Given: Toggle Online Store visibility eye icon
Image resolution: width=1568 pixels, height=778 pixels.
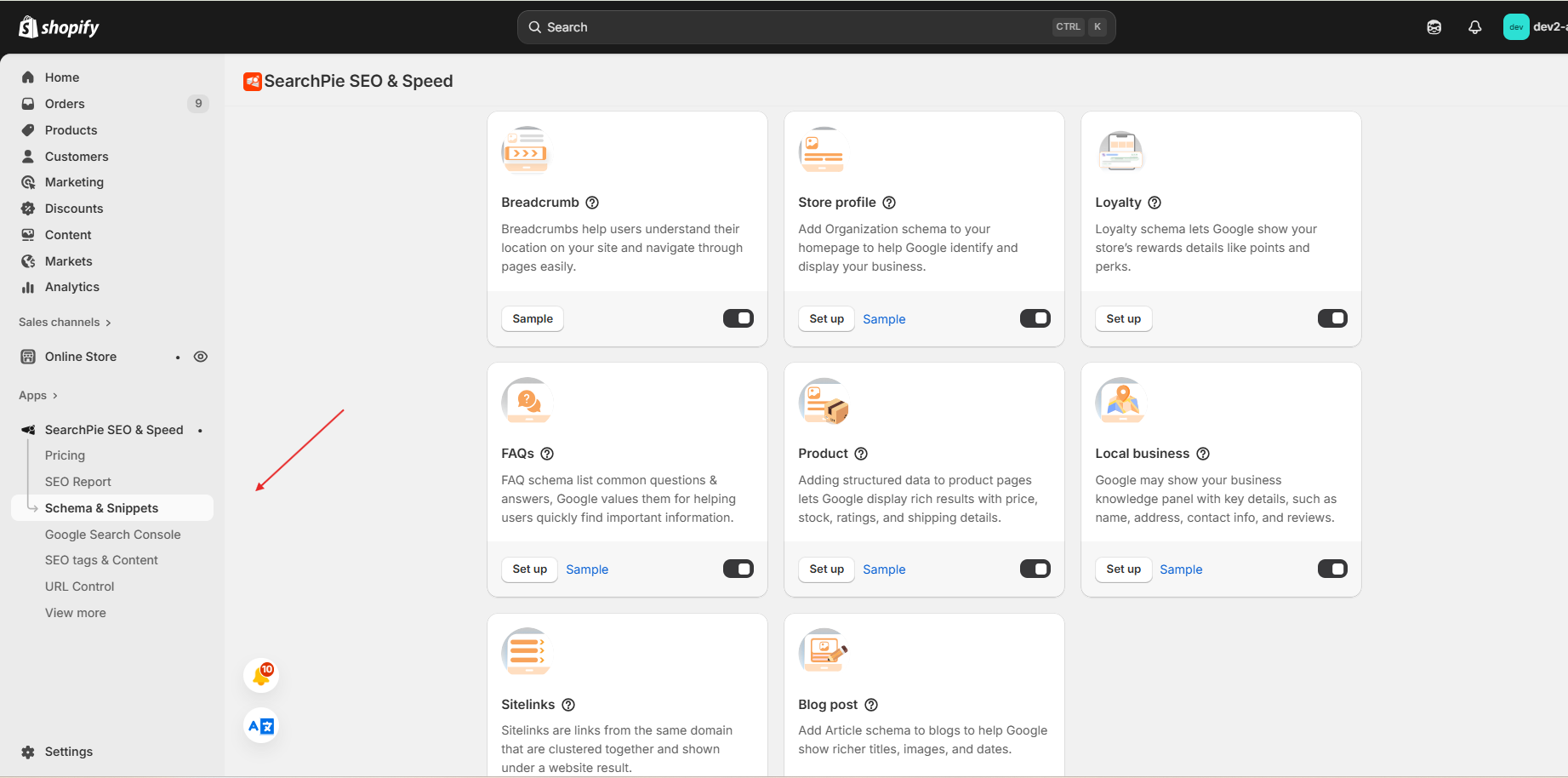Looking at the screenshot, I should [x=201, y=356].
